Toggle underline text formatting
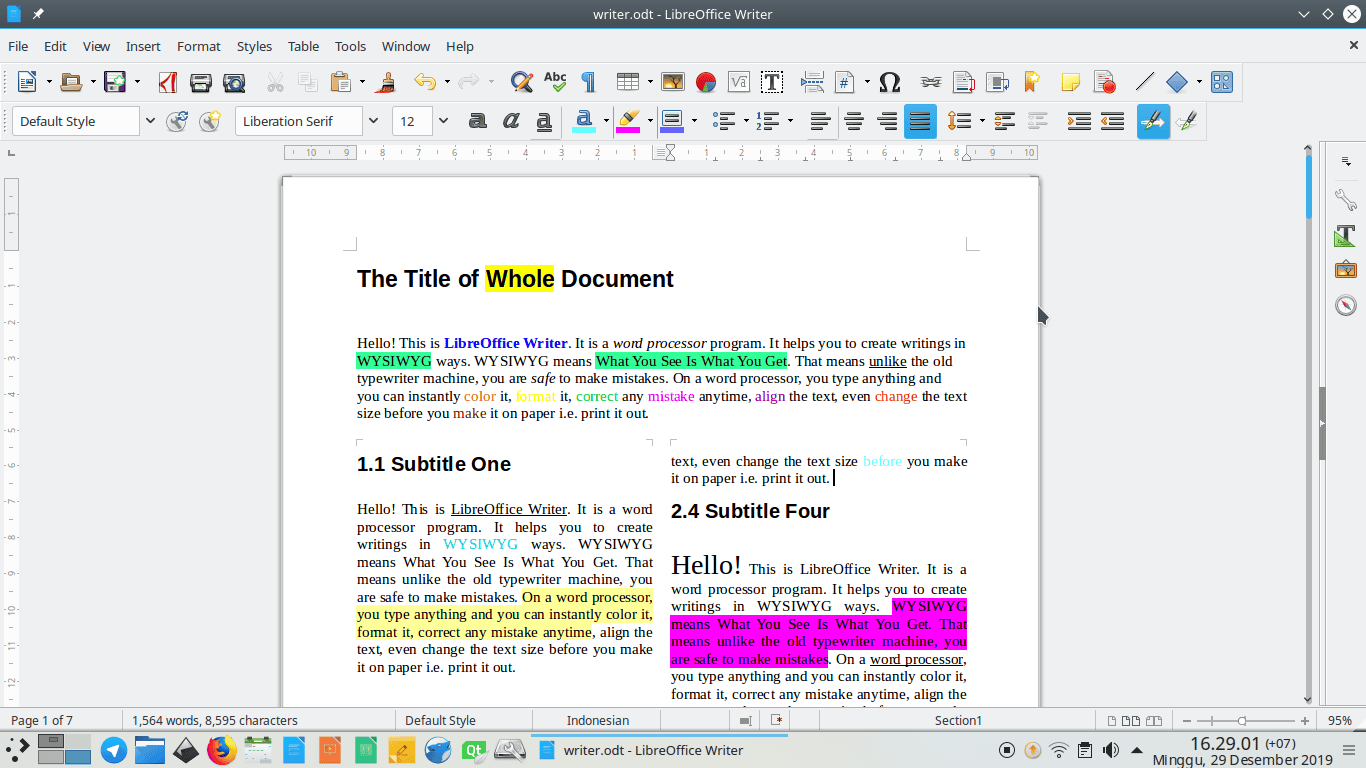1366x768 pixels. [x=544, y=121]
